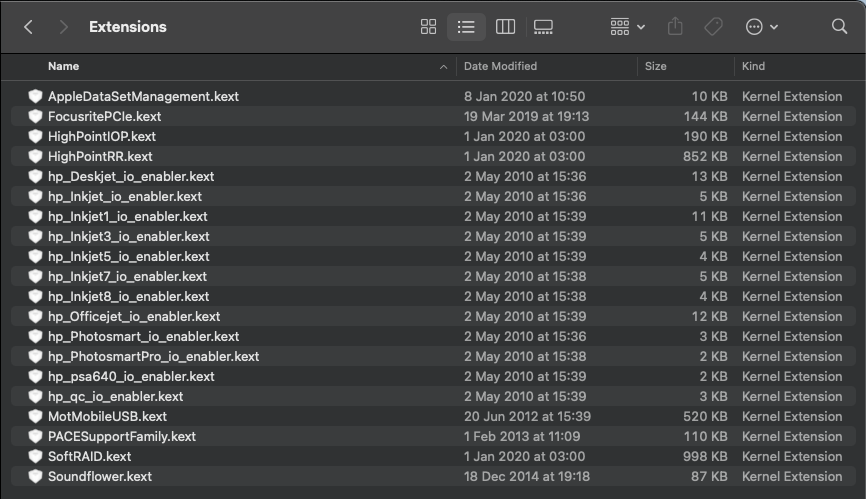Select Soundflower.kext file
866x499 pixels.
(100, 476)
